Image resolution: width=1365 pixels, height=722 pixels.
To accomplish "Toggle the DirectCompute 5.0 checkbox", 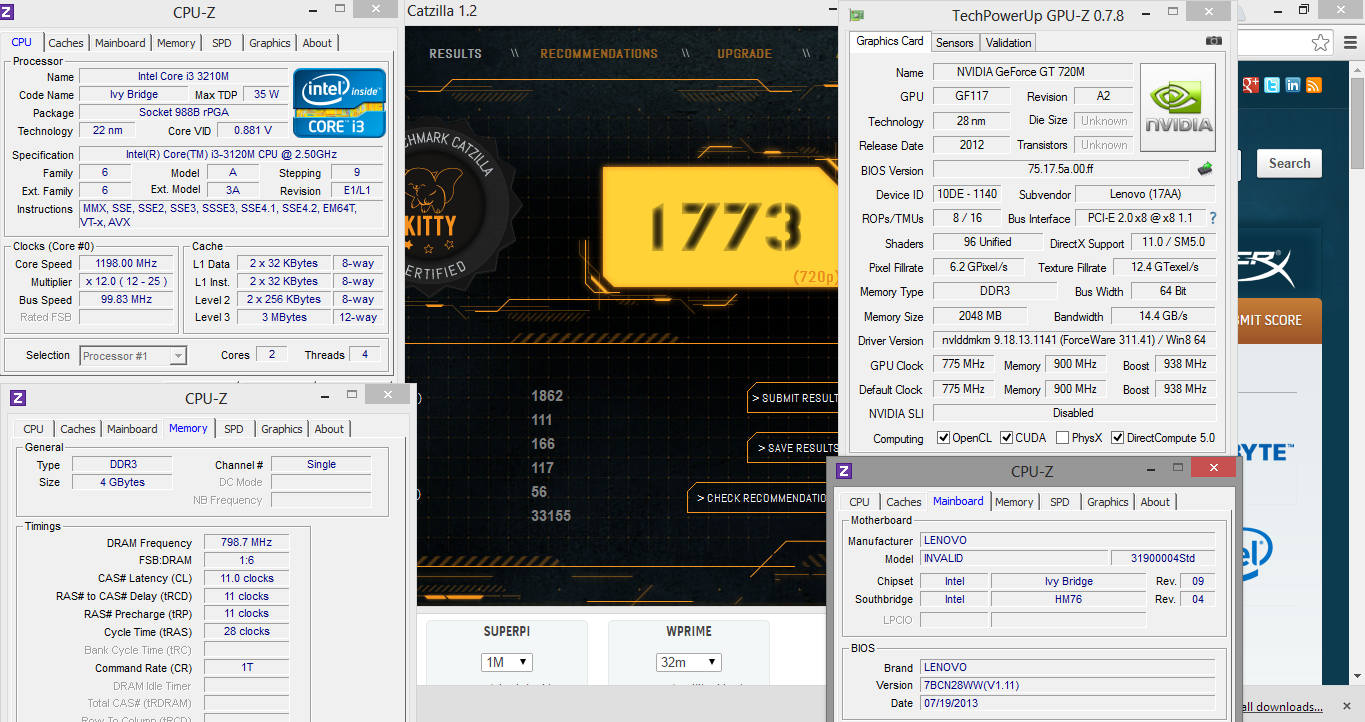I will click(x=1118, y=438).
